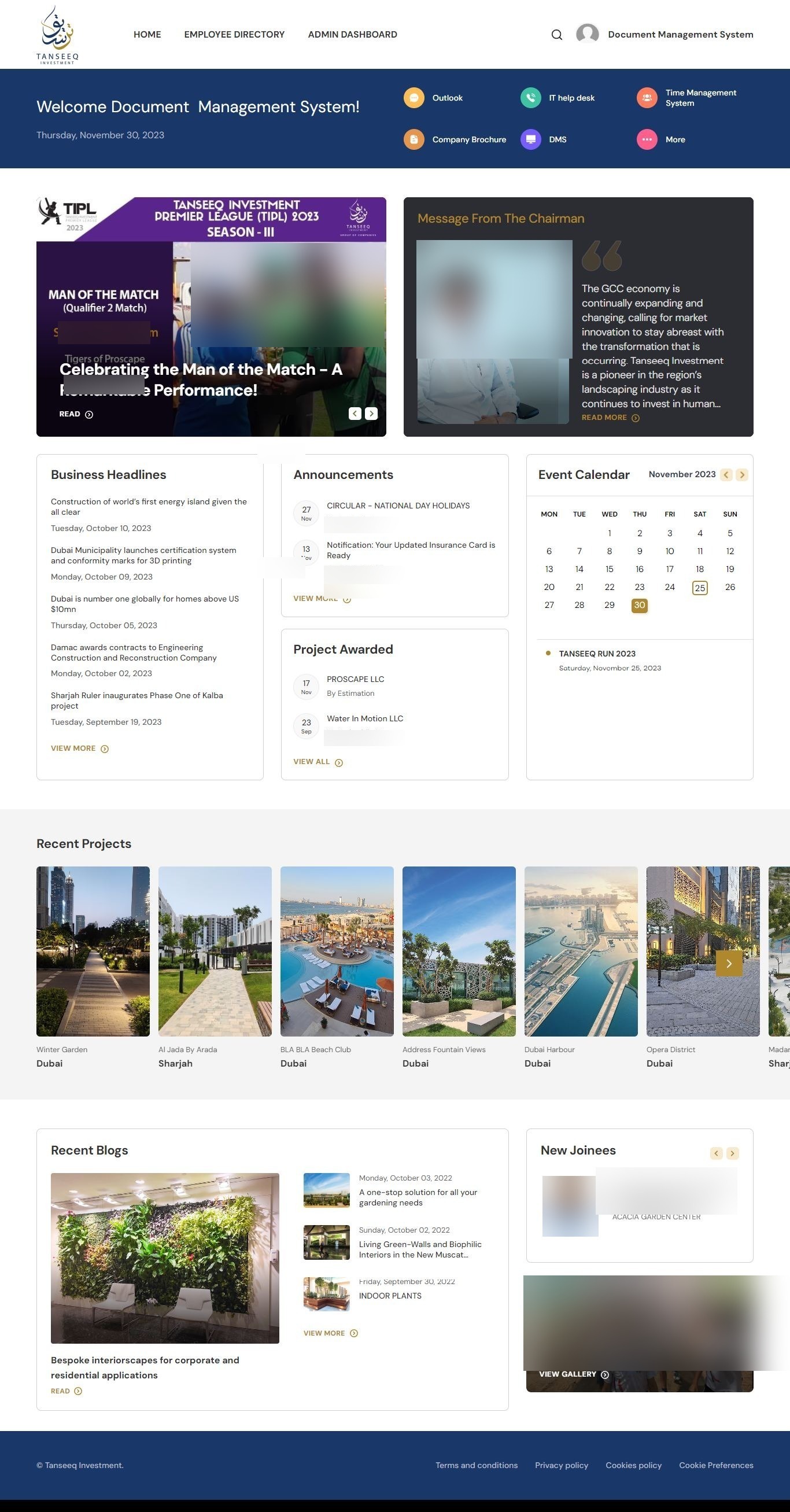
Task: Open the Document Management System user menu
Action: [x=680, y=35]
